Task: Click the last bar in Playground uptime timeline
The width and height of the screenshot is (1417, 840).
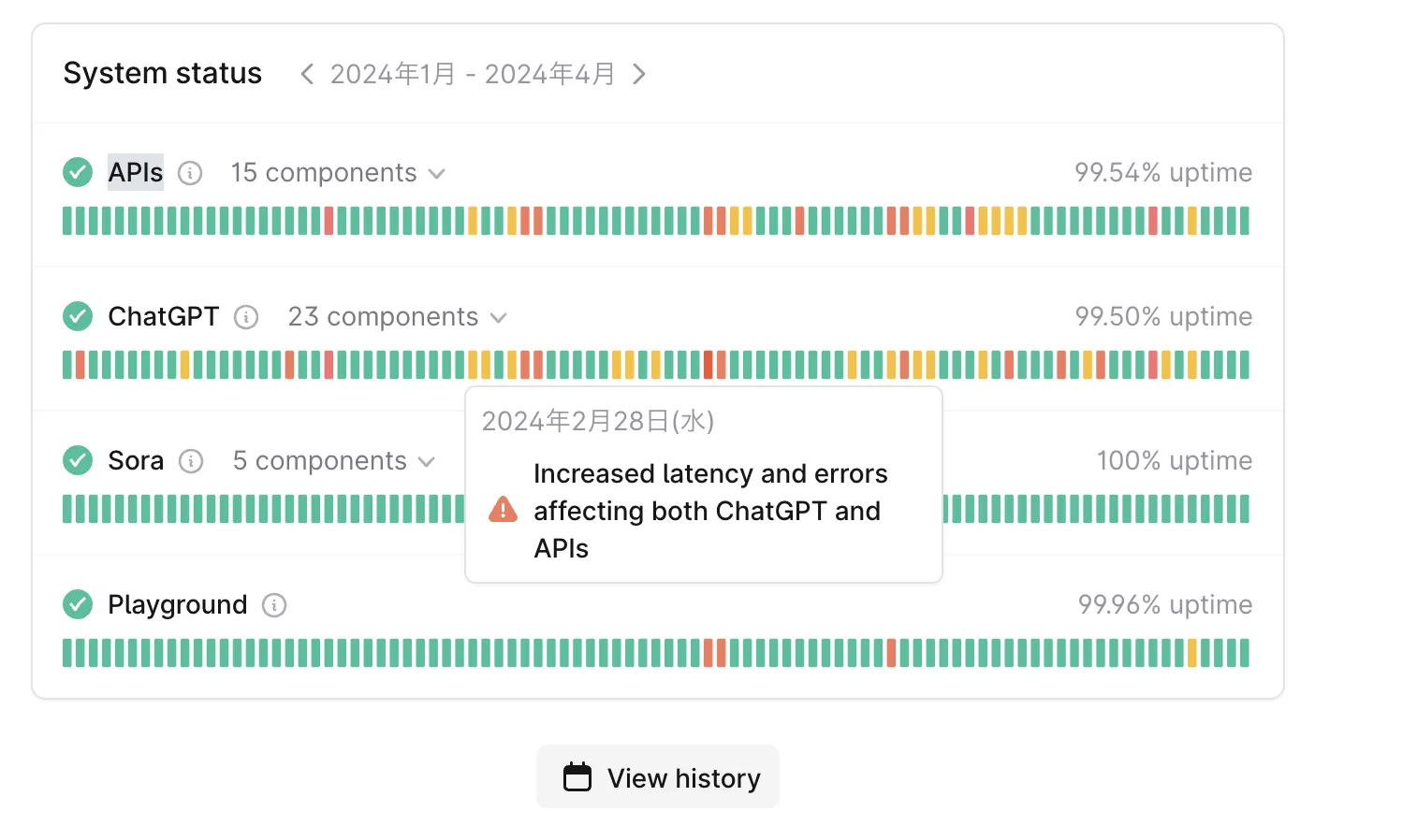Action: pyautogui.click(x=1245, y=653)
